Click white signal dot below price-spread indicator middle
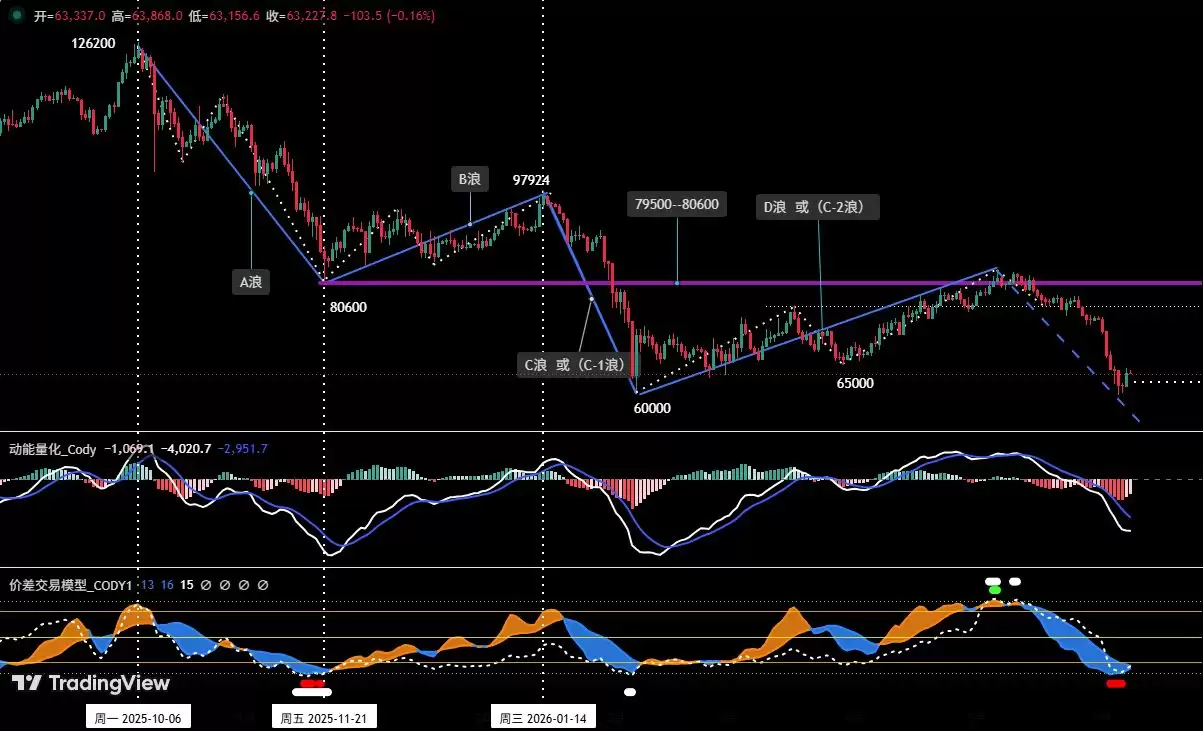 click(629, 691)
